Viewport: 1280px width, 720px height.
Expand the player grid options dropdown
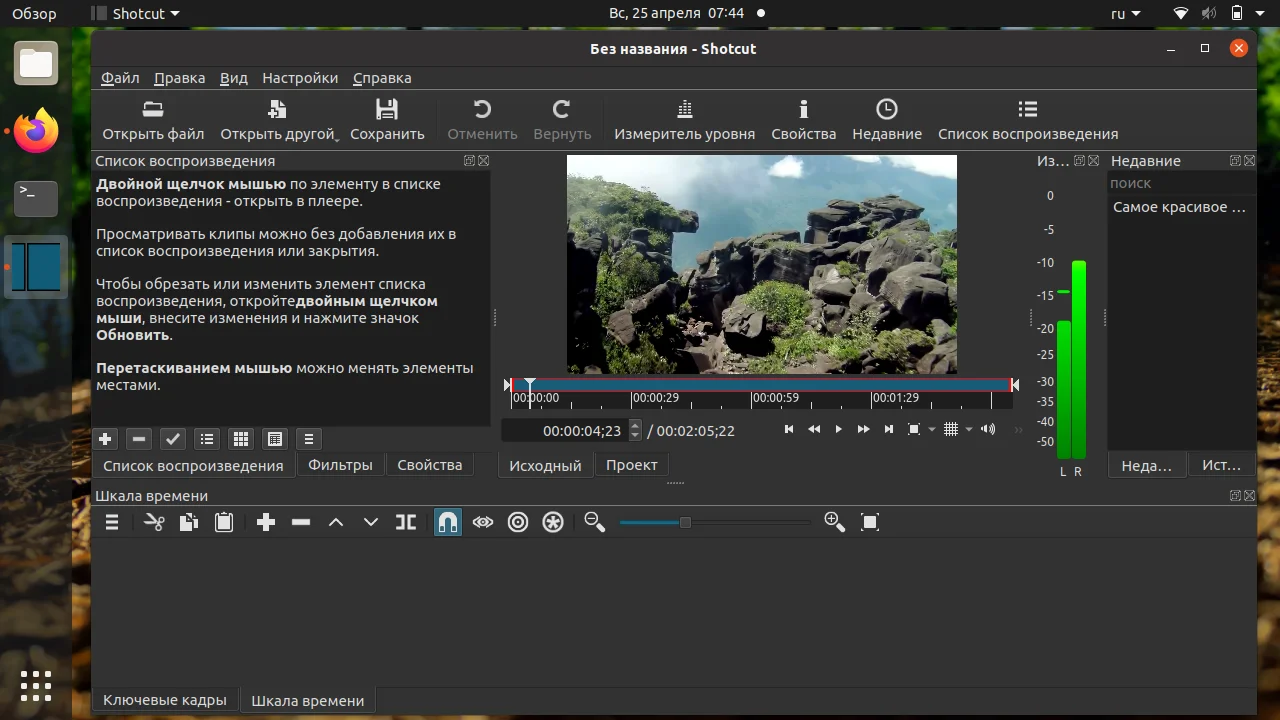969,430
